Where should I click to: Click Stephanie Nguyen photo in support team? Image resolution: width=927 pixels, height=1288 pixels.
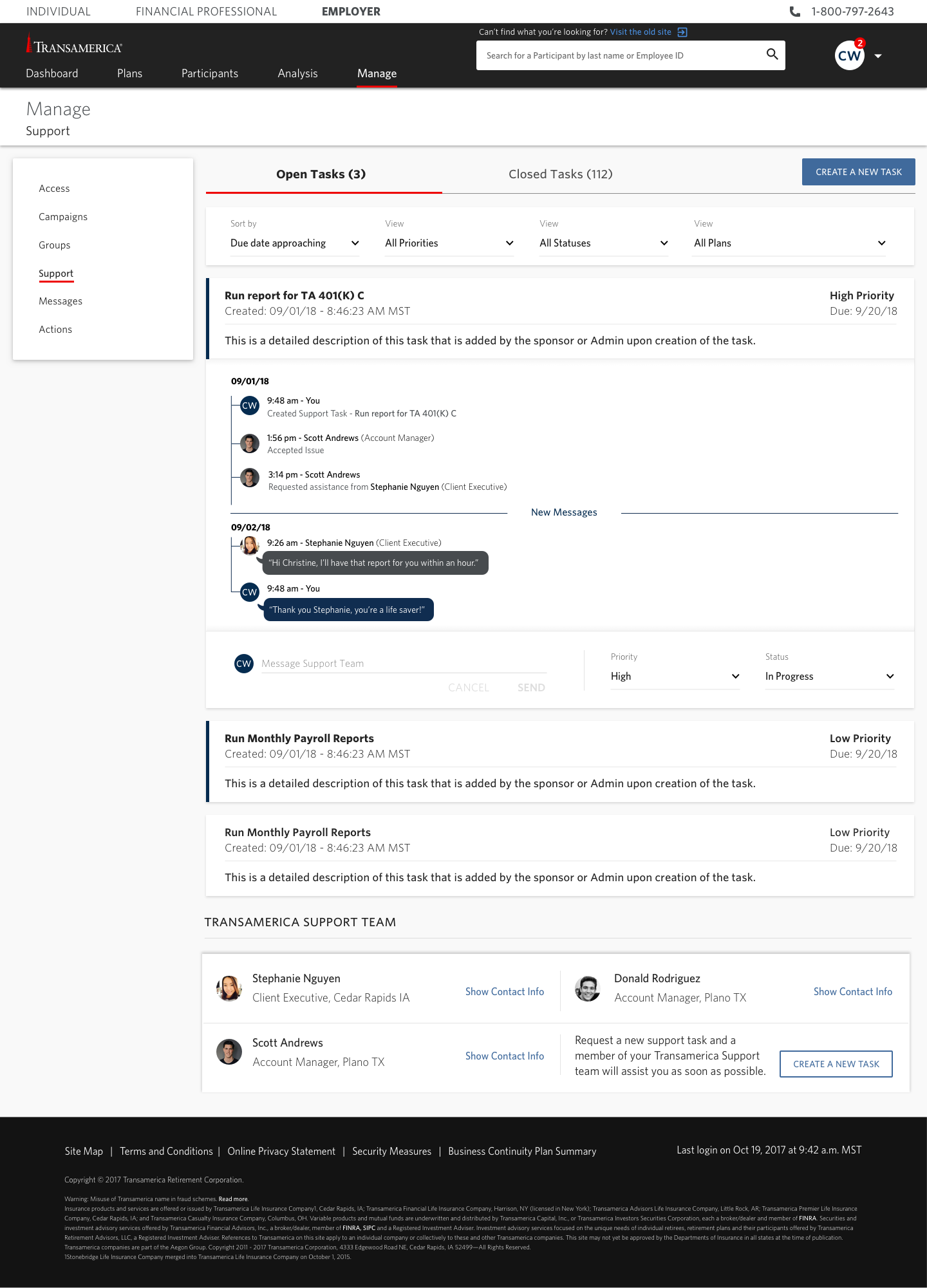pyautogui.click(x=229, y=988)
